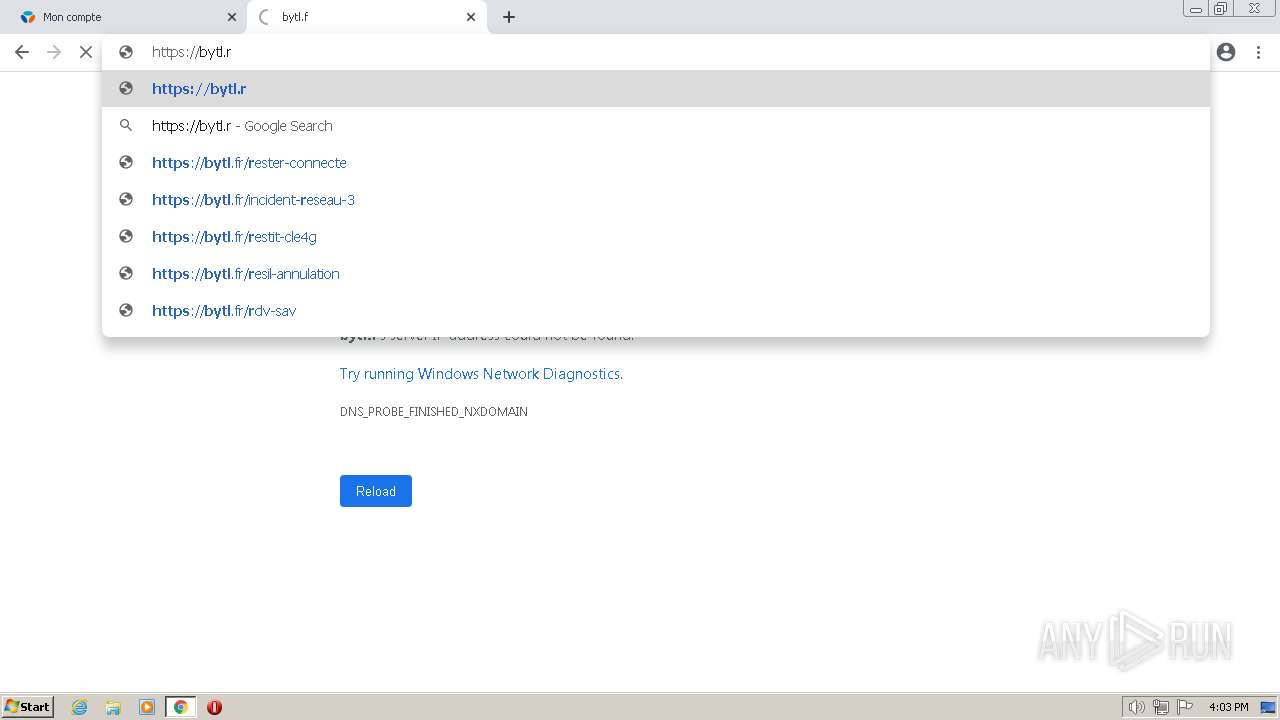Click 'Try running Windows Network Diagnostics' link
Image resolution: width=1280 pixels, height=720 pixels.
pos(480,374)
